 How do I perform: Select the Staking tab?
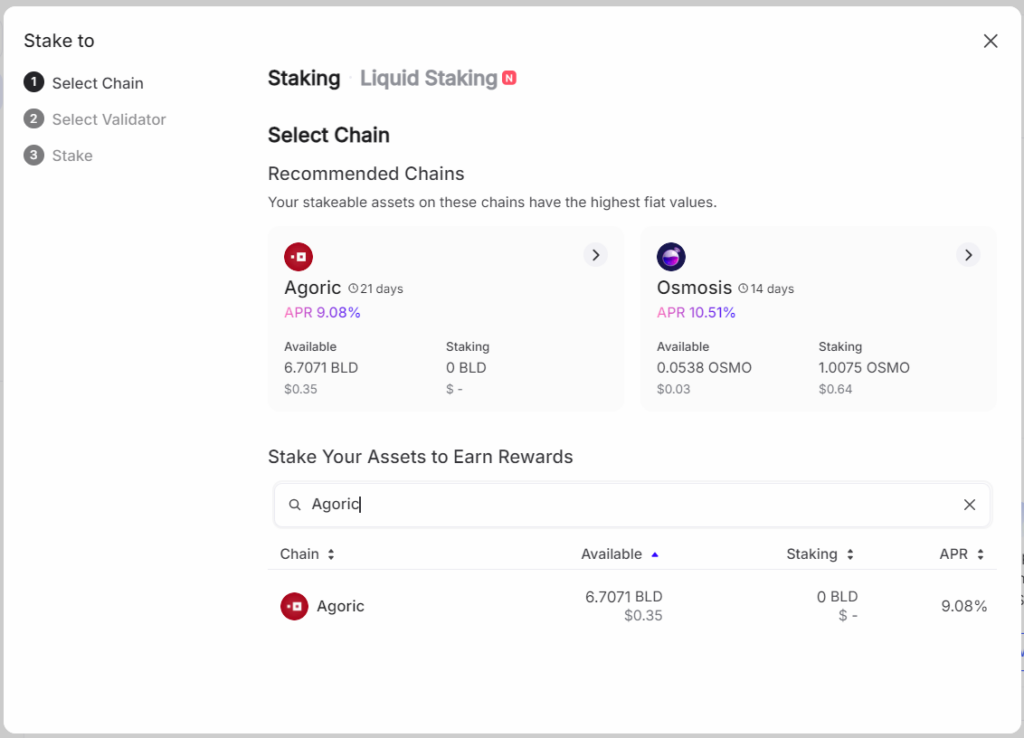click(304, 78)
